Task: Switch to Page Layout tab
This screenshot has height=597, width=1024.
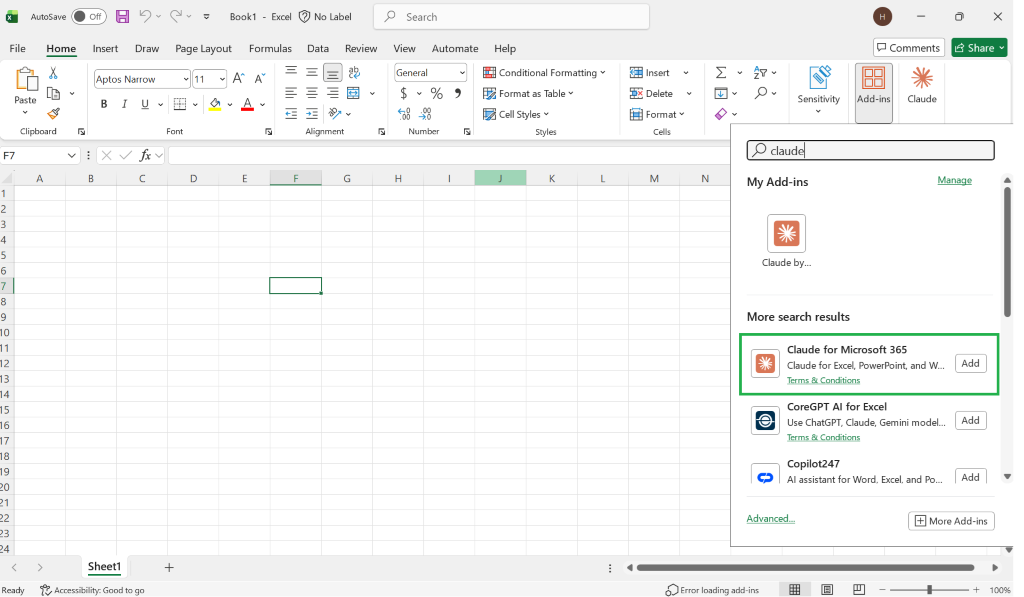Action: click(x=203, y=48)
